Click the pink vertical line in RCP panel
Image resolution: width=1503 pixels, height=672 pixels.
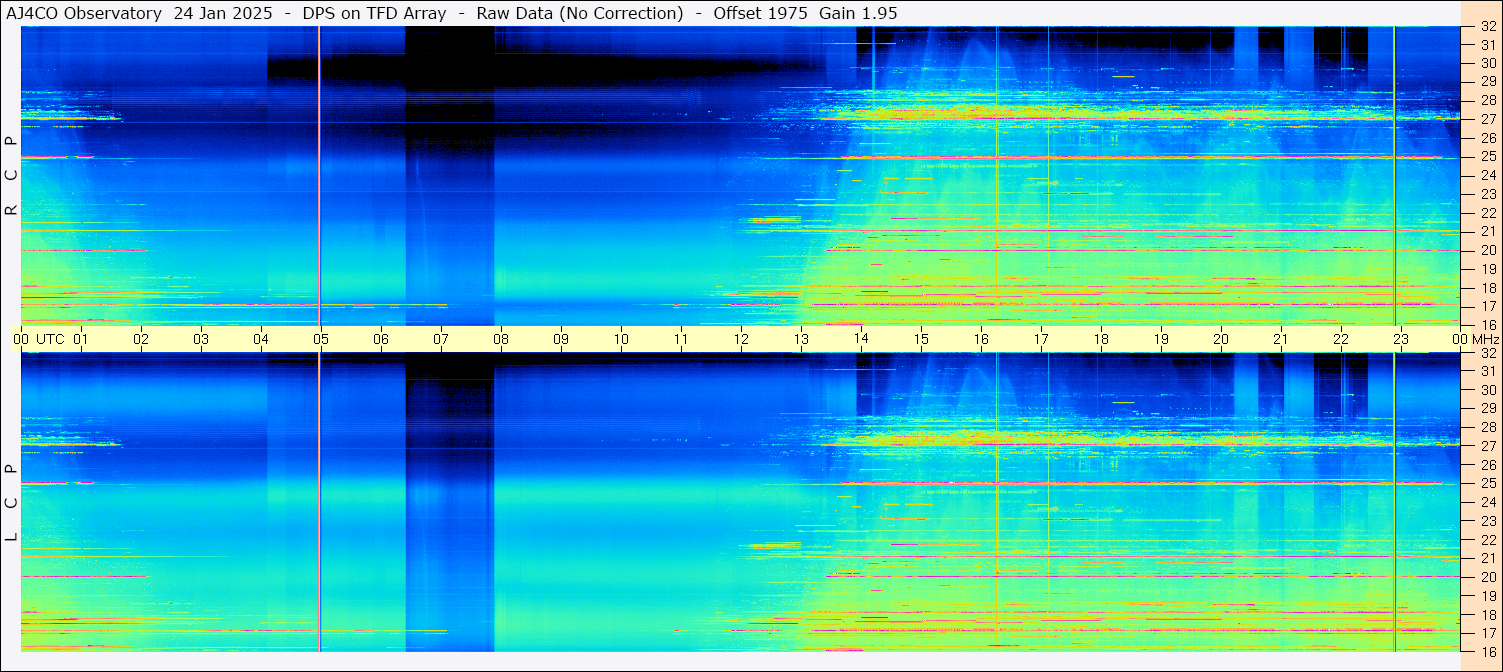coord(319,176)
